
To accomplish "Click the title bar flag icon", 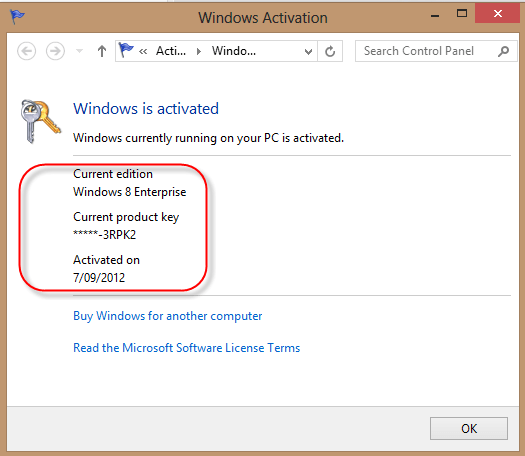I will [17, 16].
